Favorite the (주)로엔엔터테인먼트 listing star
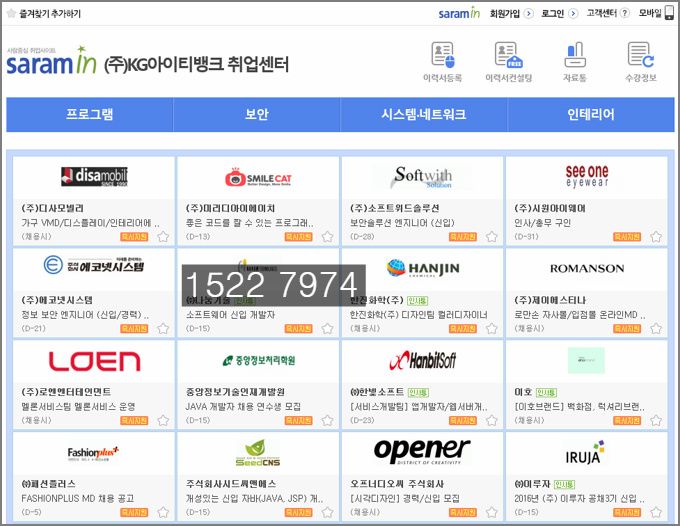 (x=163, y=421)
